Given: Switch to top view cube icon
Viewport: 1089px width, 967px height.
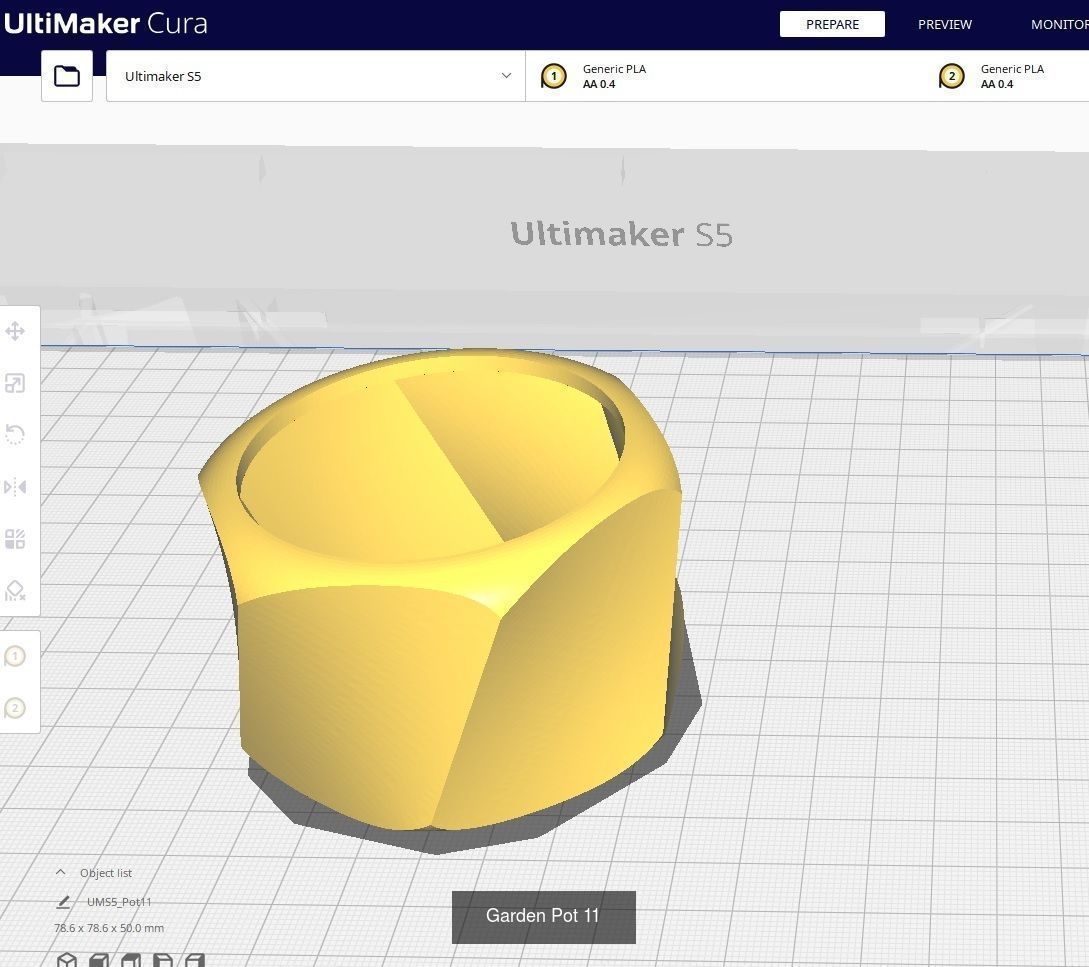Looking at the screenshot, I should point(131,960).
